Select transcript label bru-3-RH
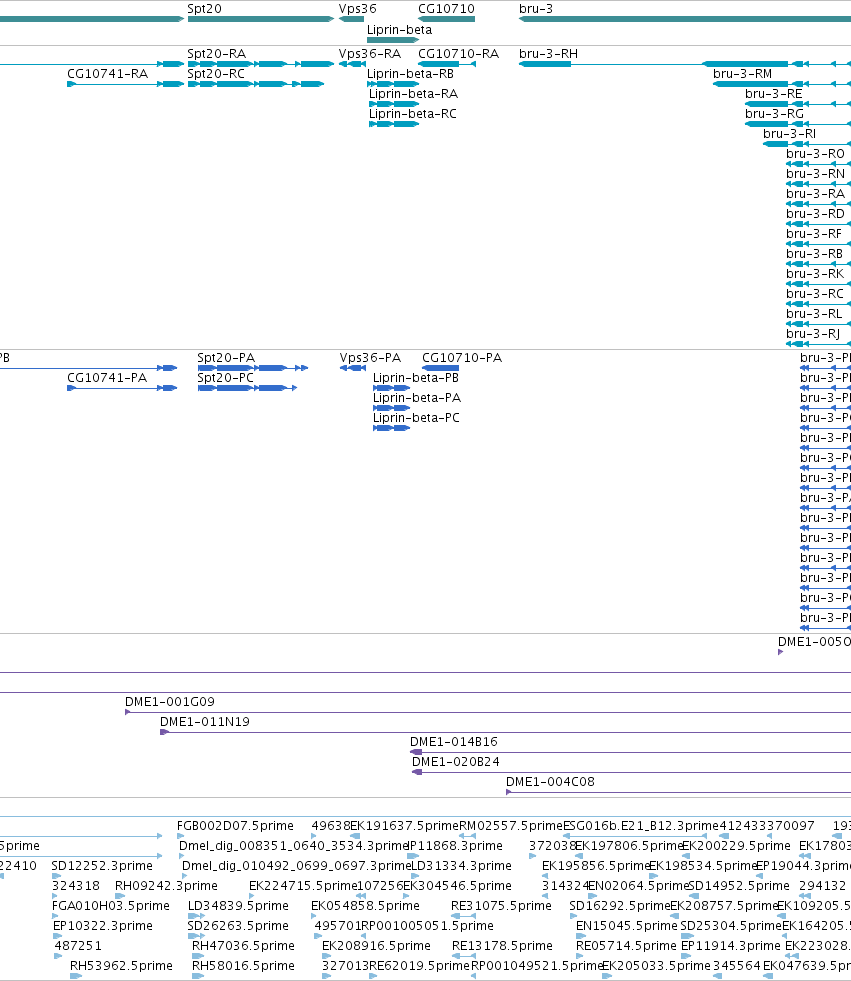 coord(548,54)
